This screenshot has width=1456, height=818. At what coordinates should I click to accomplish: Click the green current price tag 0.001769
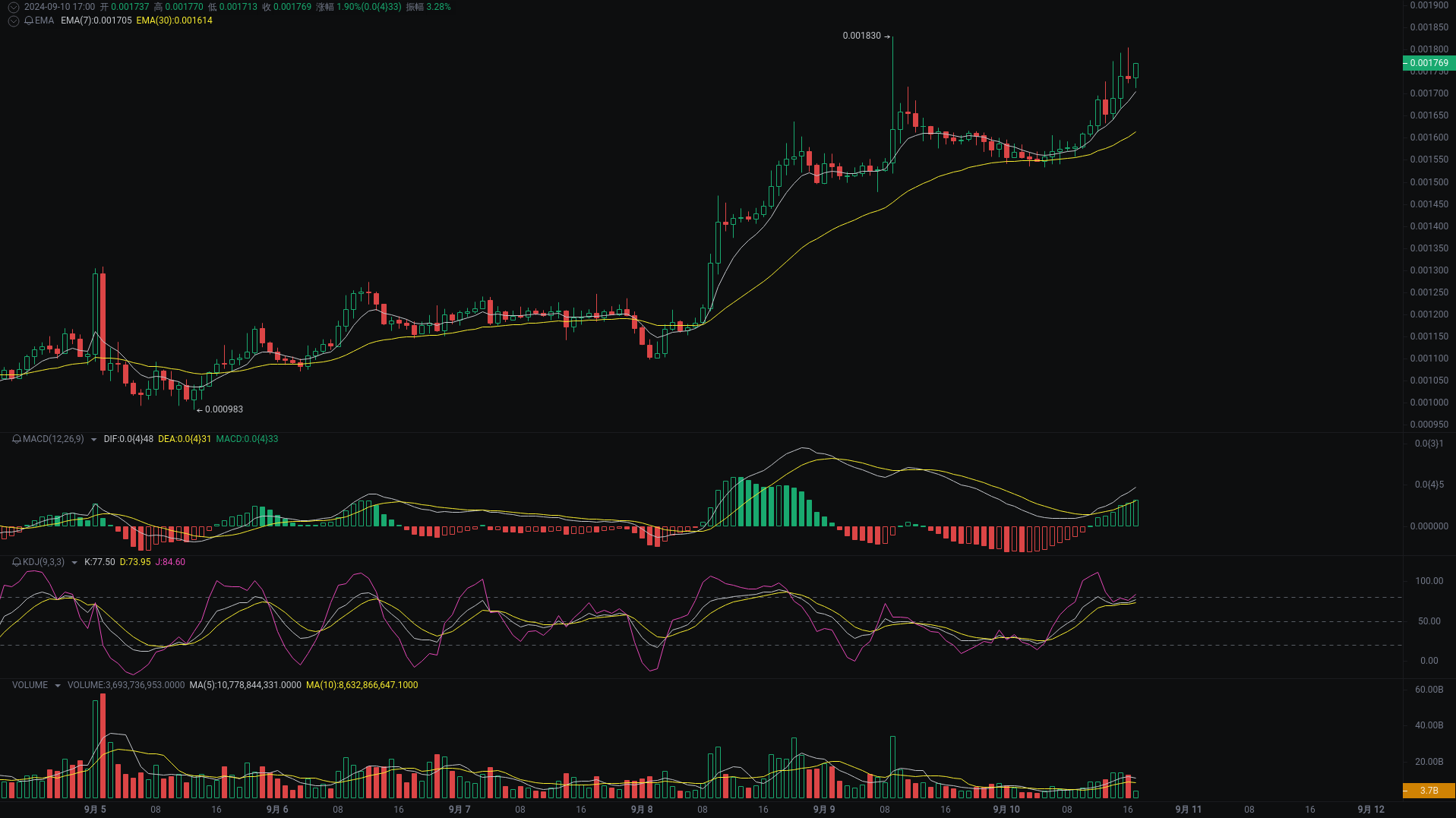[1428, 63]
